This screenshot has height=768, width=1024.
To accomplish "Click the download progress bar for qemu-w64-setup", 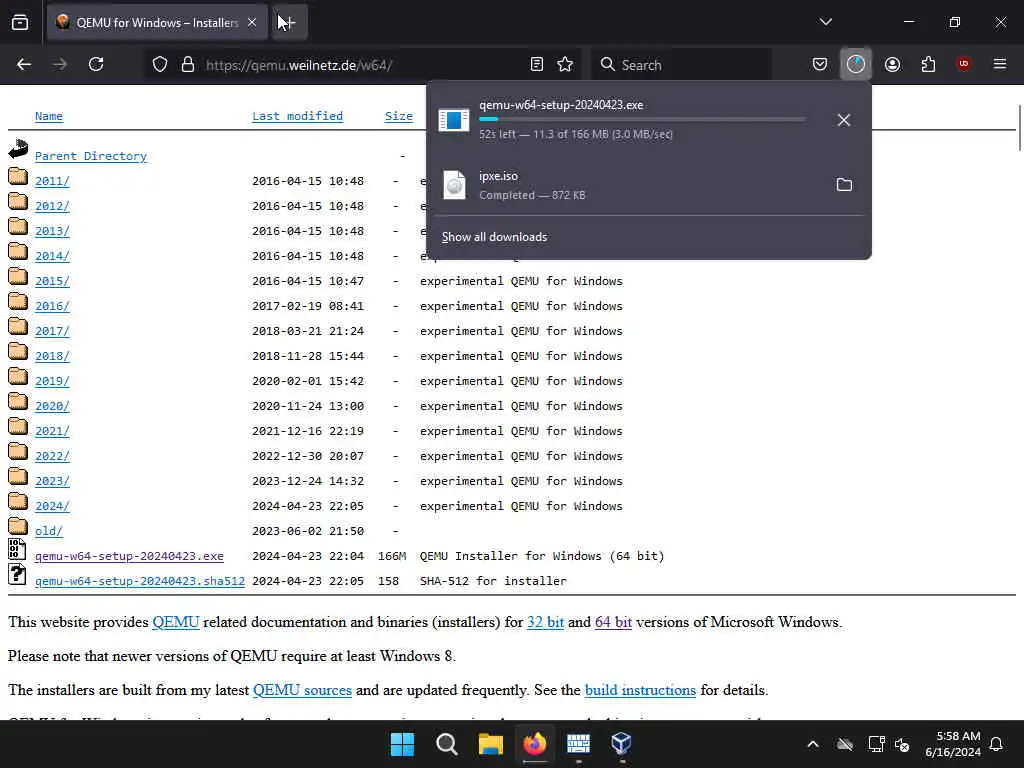I will coord(642,120).
